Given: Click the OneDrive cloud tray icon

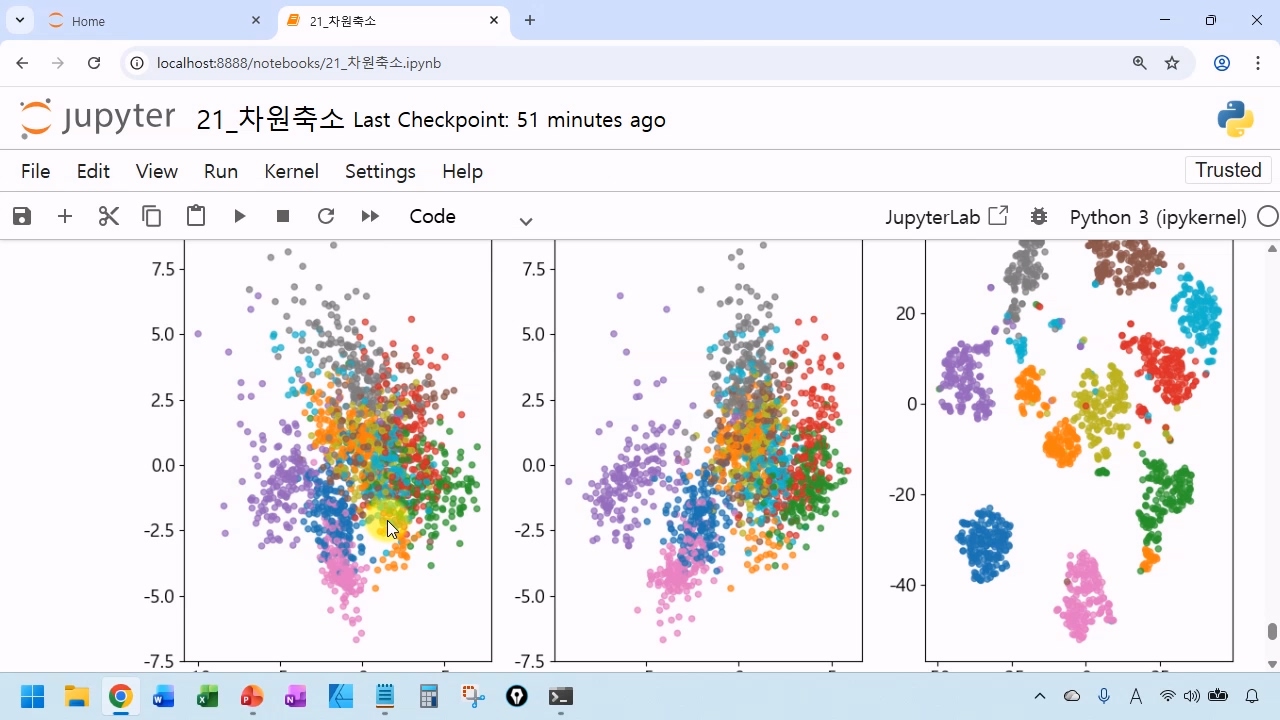Looking at the screenshot, I should 1072,696.
